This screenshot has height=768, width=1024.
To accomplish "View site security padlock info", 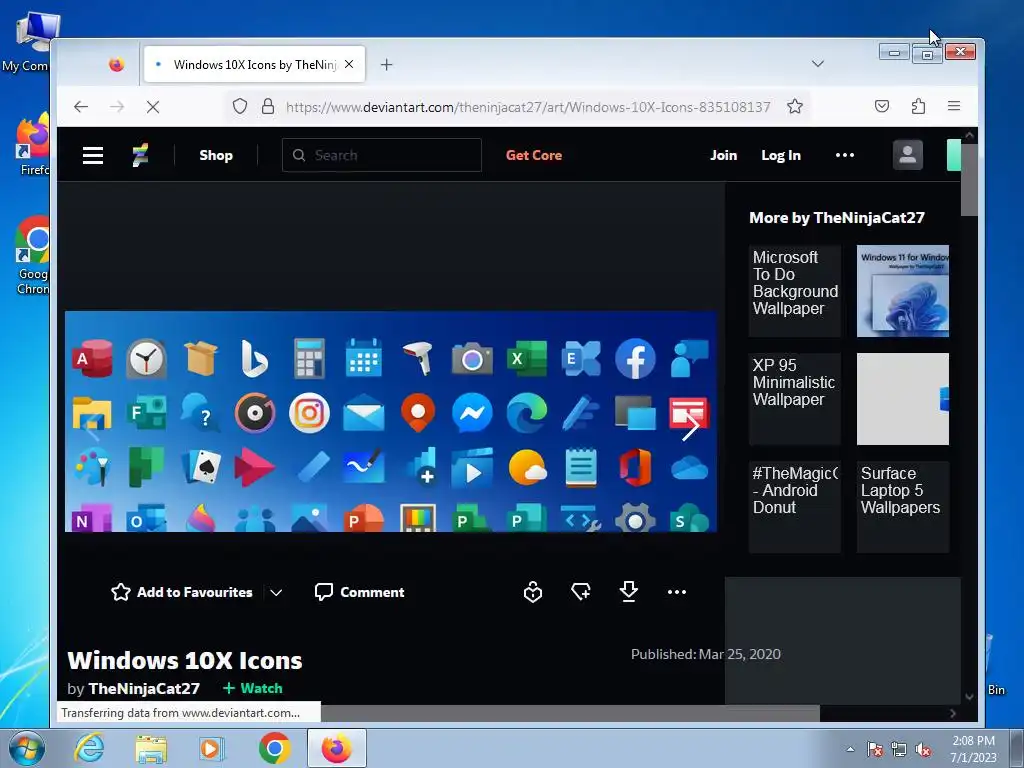I will (x=268, y=106).
